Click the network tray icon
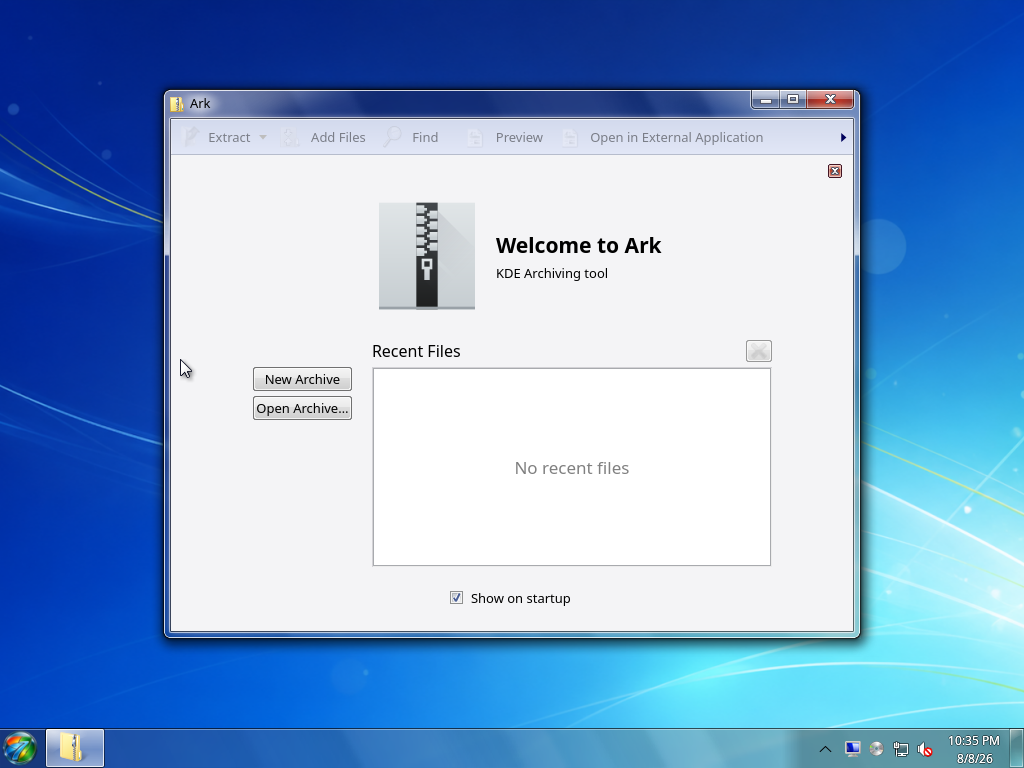This screenshot has width=1024, height=768. pos(901,749)
